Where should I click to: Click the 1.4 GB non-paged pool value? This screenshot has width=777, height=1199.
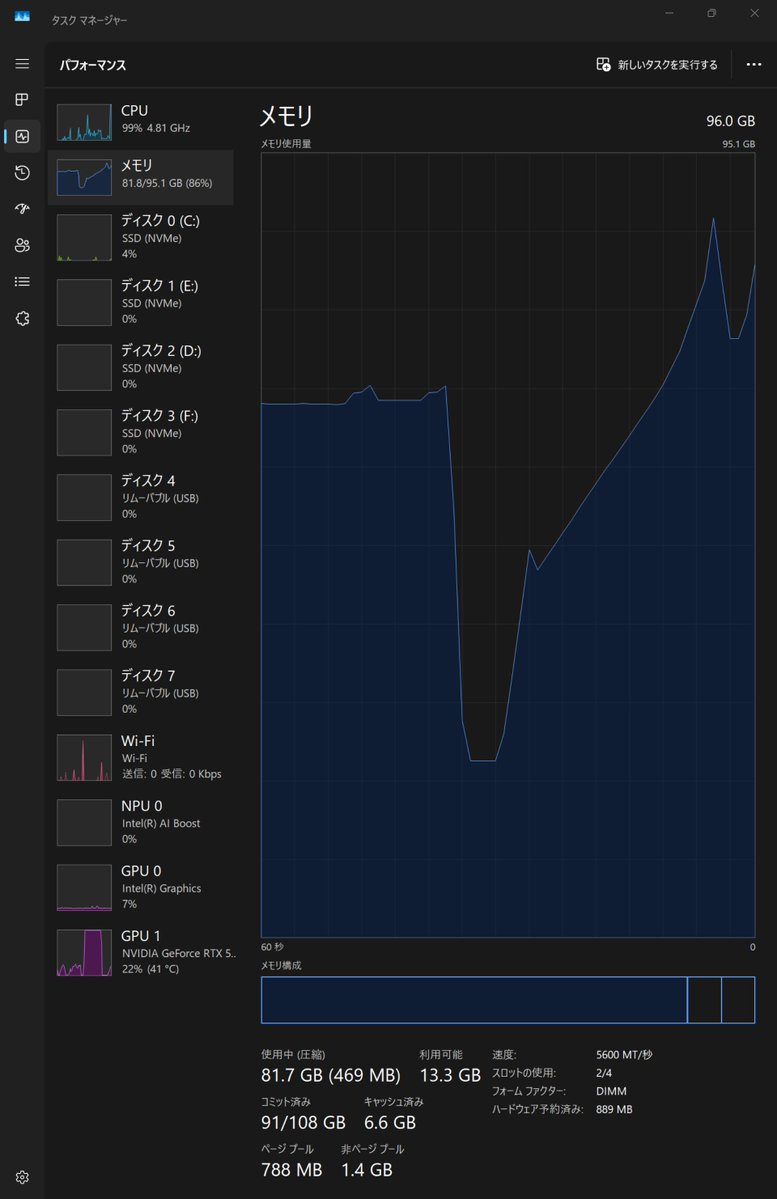pos(366,1170)
